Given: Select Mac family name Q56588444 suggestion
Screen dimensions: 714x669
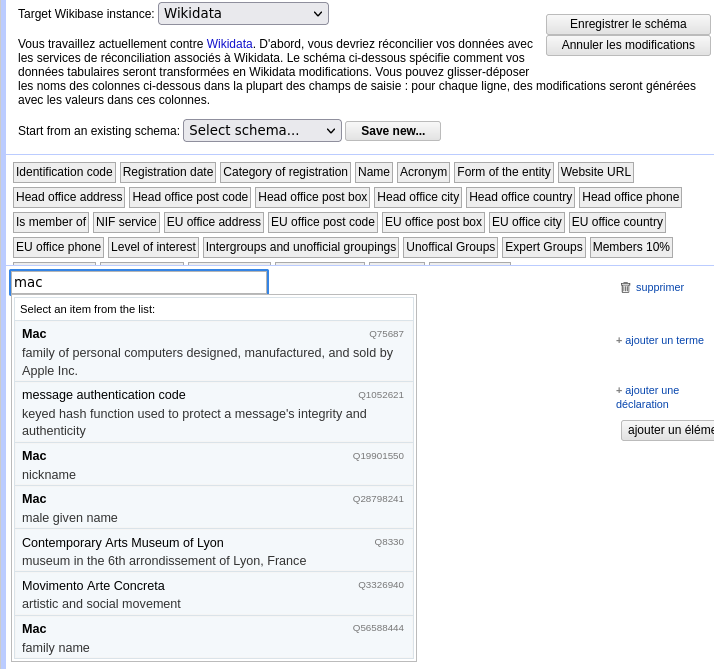Looking at the screenshot, I should (214, 637).
